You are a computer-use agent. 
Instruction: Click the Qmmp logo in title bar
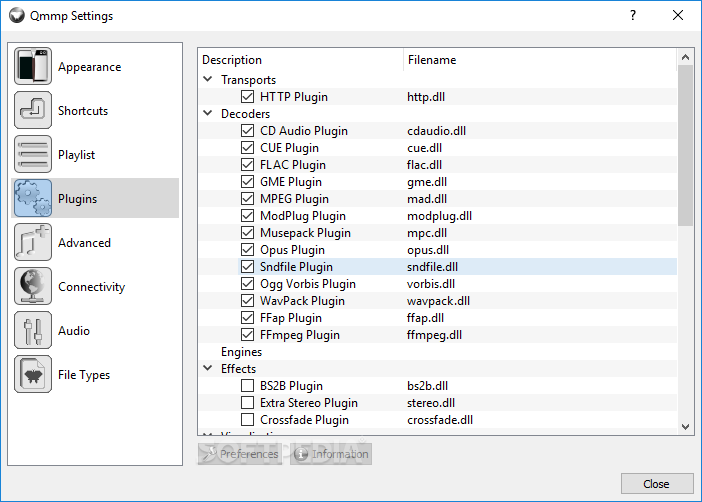pos(17,15)
